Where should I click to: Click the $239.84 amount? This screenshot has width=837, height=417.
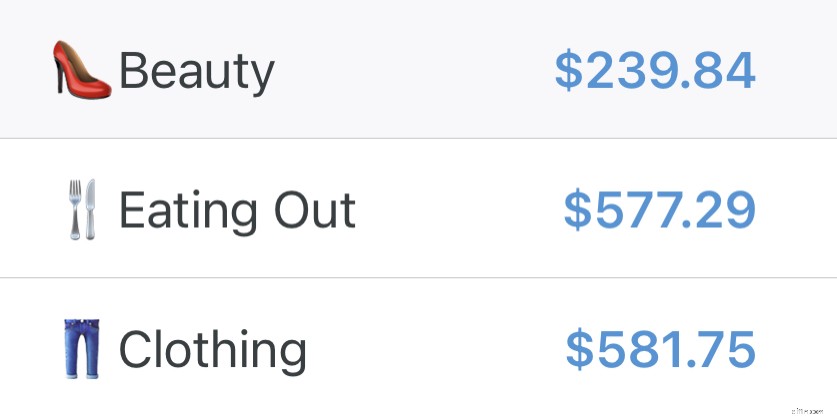pyautogui.click(x=655, y=71)
